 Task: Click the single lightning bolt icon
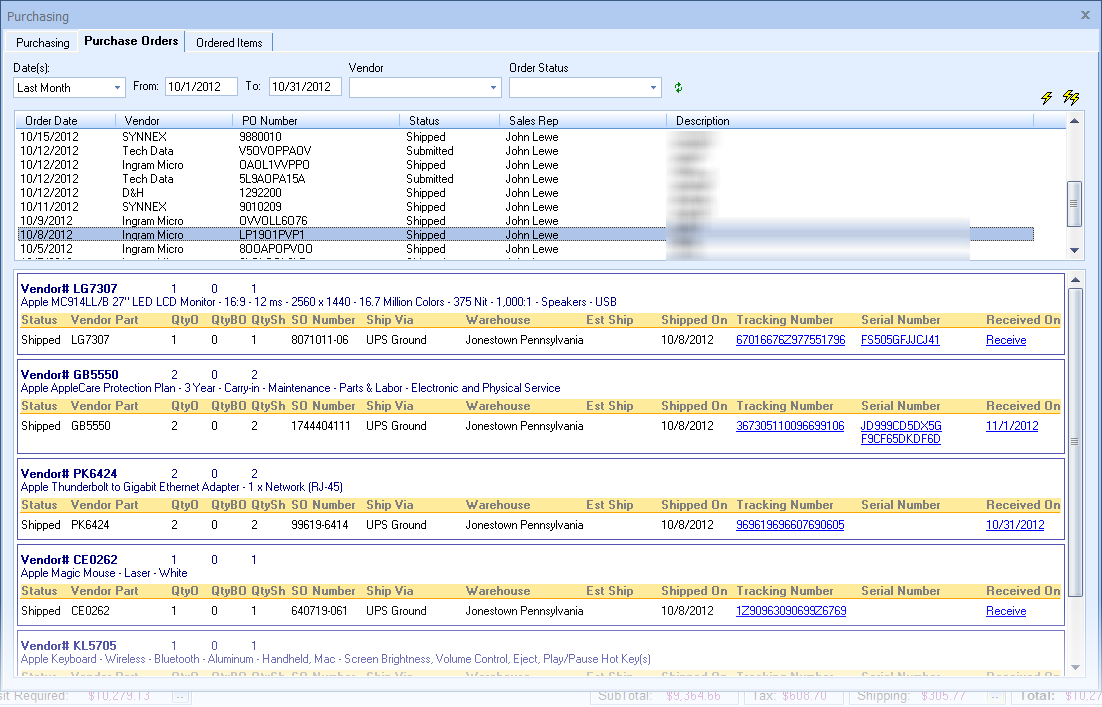pyautogui.click(x=1047, y=97)
